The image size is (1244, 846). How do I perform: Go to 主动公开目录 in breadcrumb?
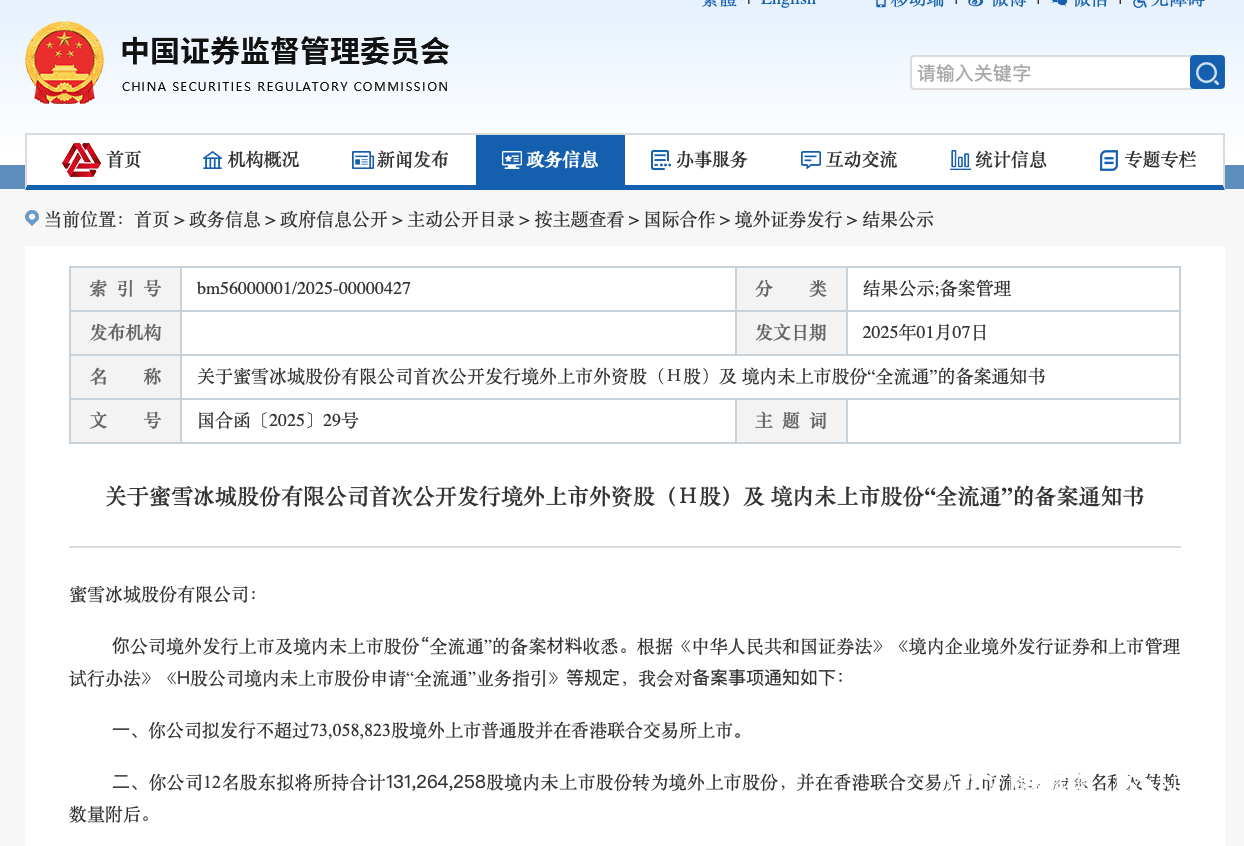[461, 220]
